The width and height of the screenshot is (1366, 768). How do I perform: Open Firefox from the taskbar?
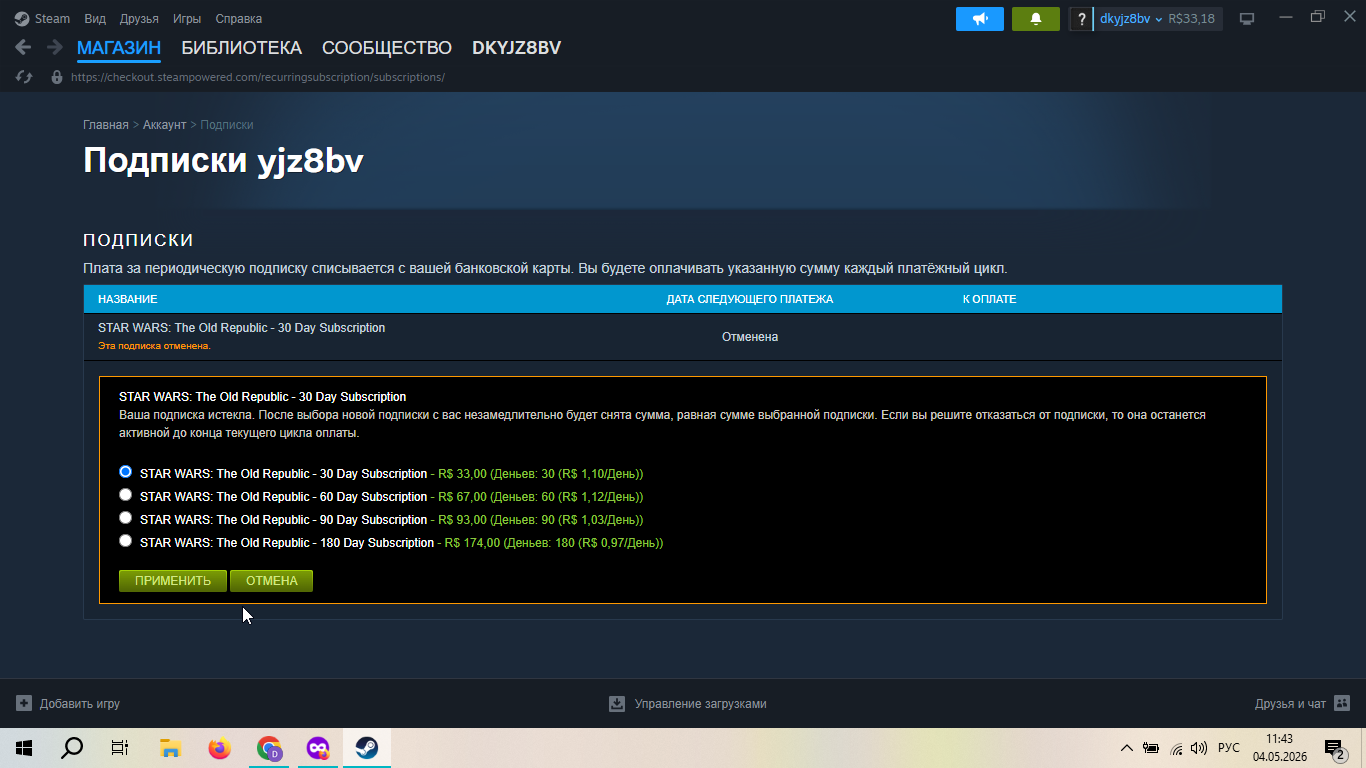(219, 748)
